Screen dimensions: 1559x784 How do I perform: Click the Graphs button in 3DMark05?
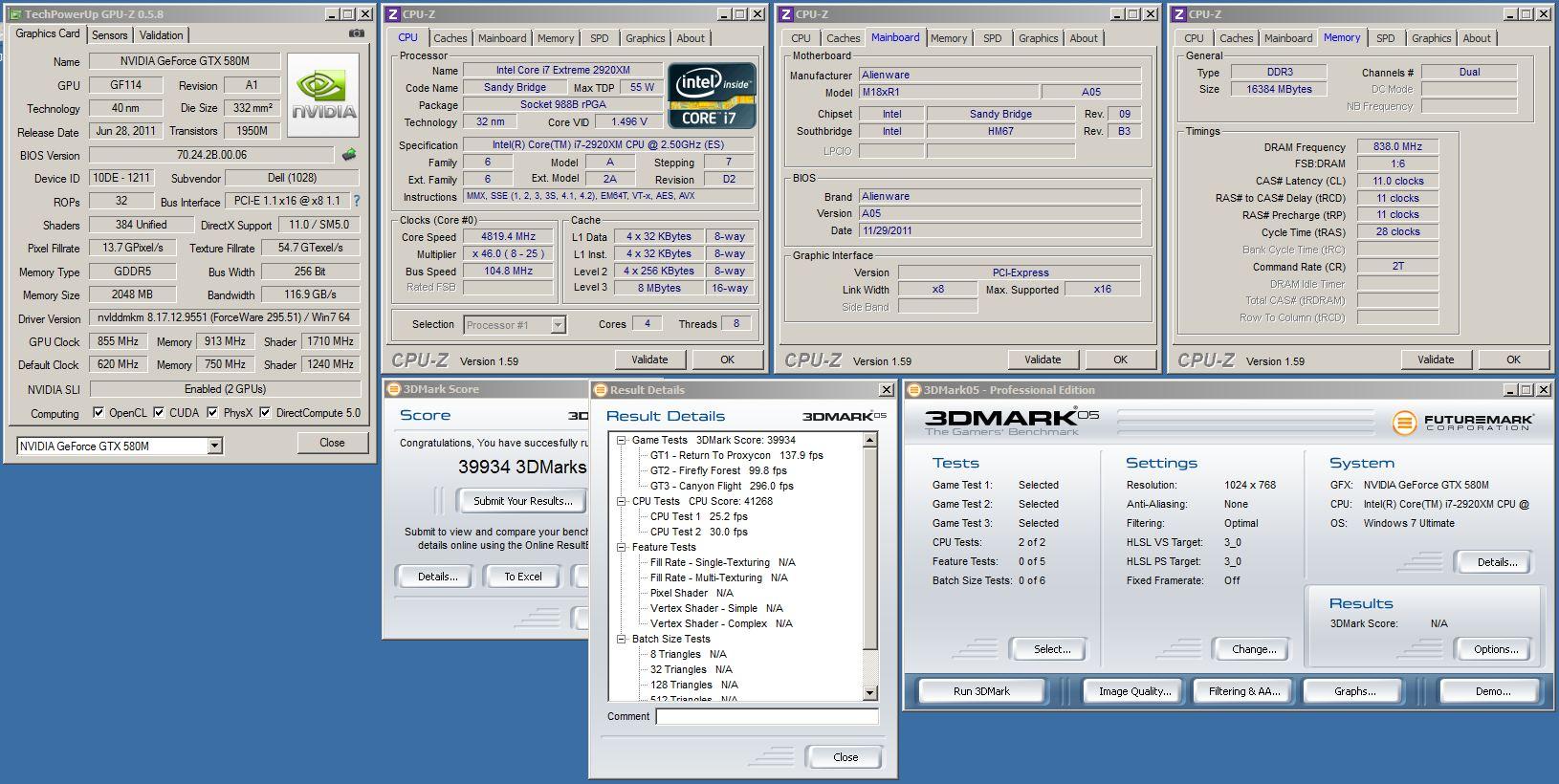(x=1354, y=691)
